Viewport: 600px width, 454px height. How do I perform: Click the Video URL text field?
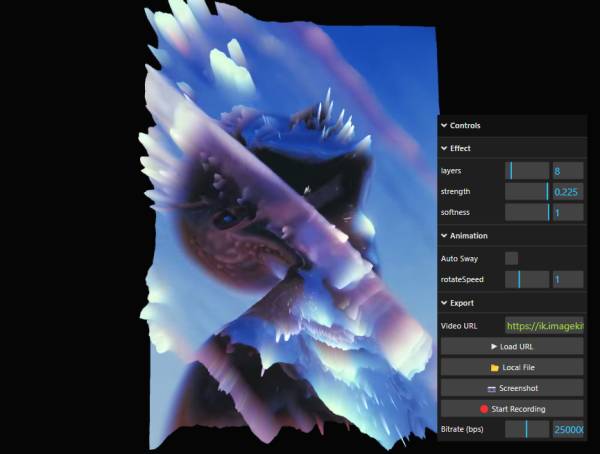coord(543,326)
